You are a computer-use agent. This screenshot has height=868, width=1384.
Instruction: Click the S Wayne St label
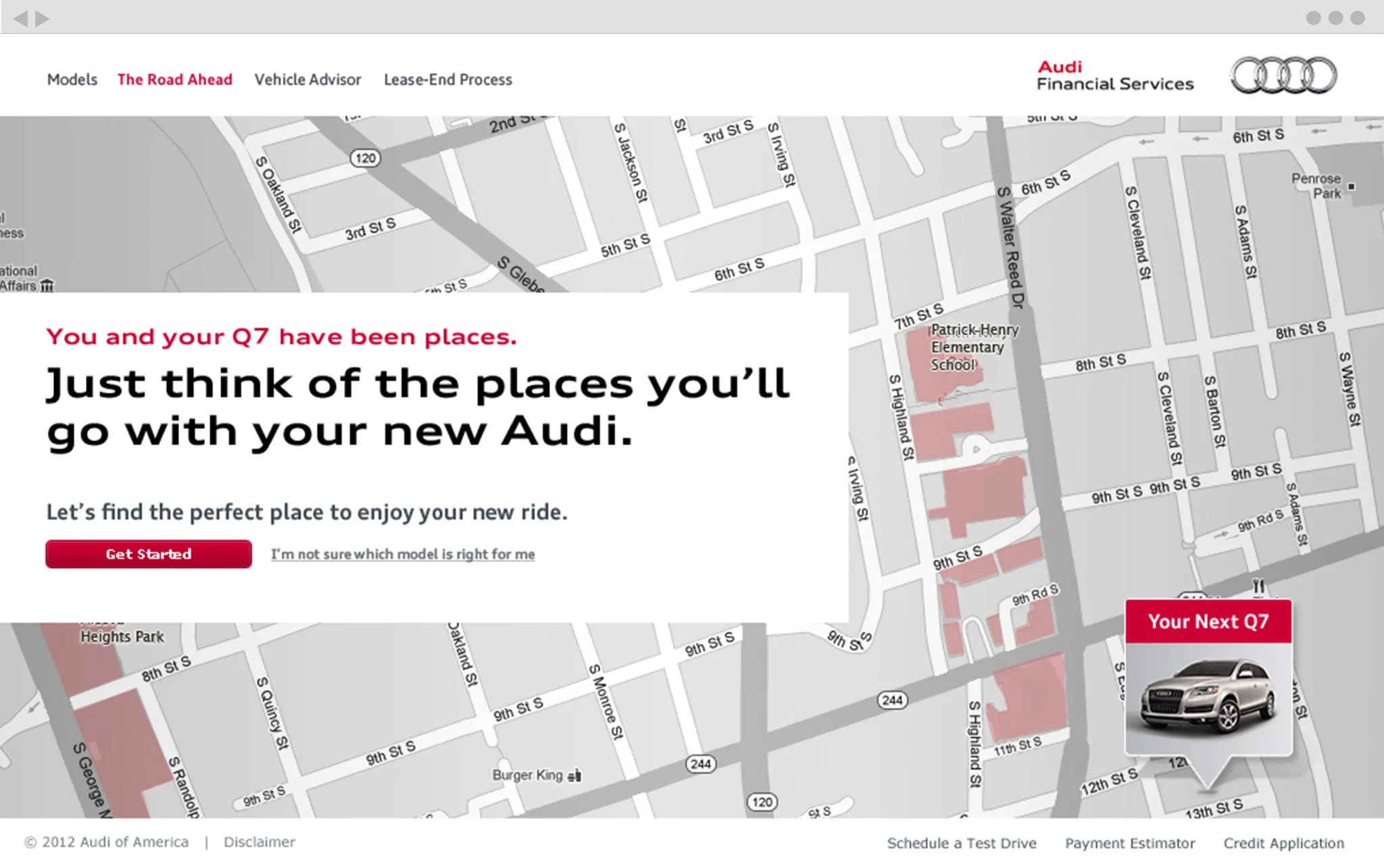[x=1350, y=388]
